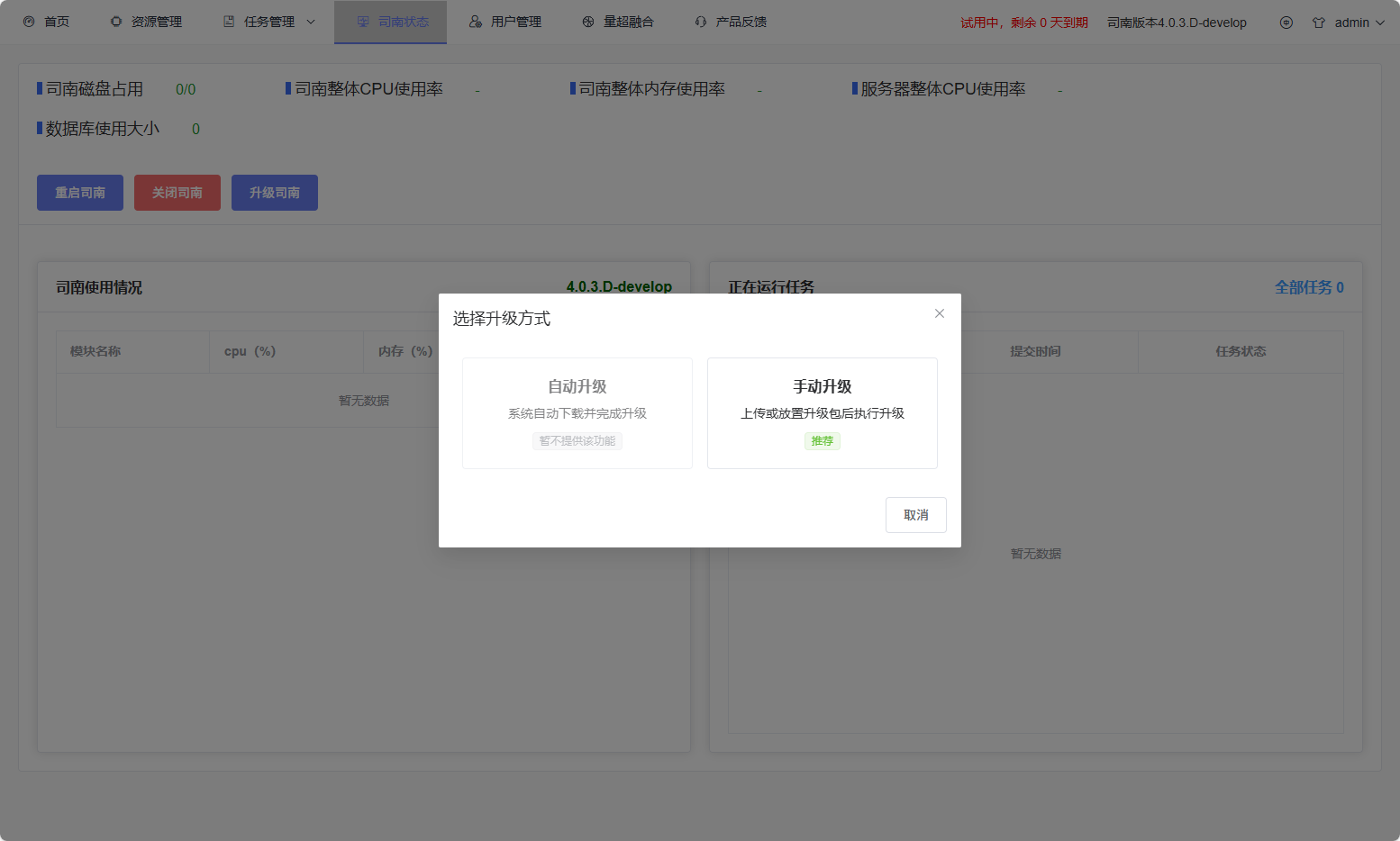The image size is (1400, 841).
Task: Click the 用户管理 people icon
Action: pos(476,22)
